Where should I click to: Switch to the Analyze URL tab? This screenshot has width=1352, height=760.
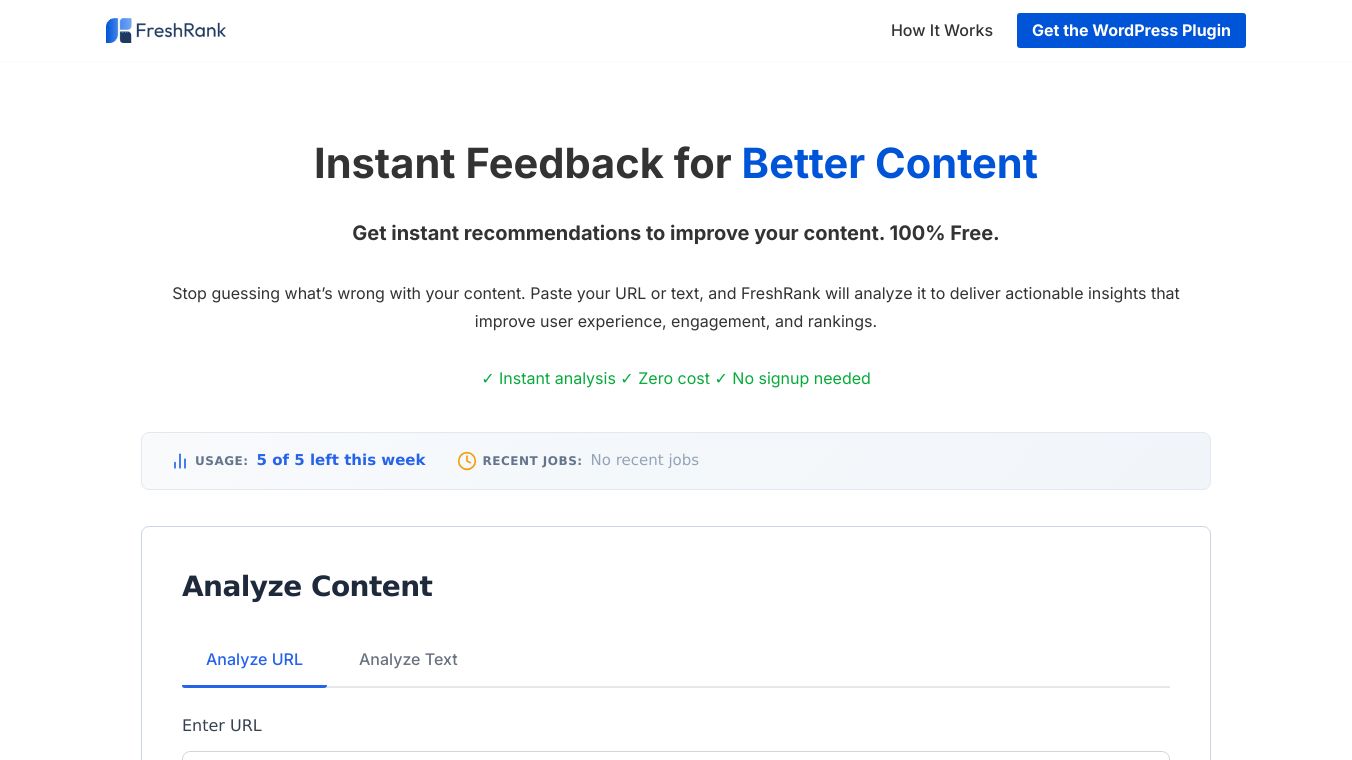pos(254,660)
